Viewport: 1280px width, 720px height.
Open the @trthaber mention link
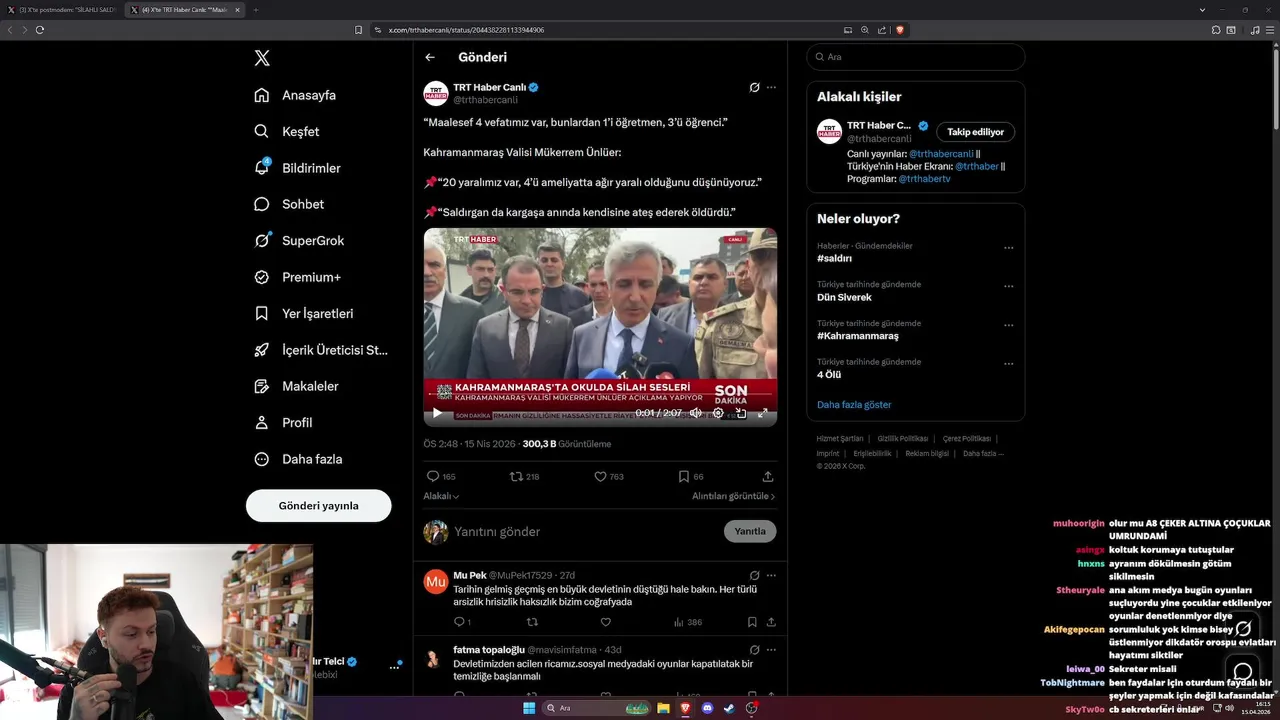(977, 166)
